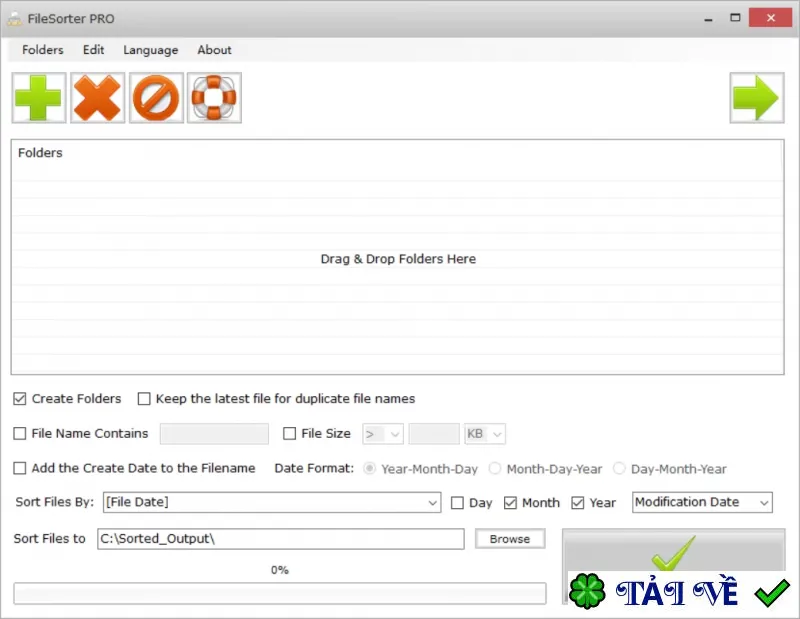Click the 0% progress label
The height and width of the screenshot is (619, 800).
coord(280,570)
